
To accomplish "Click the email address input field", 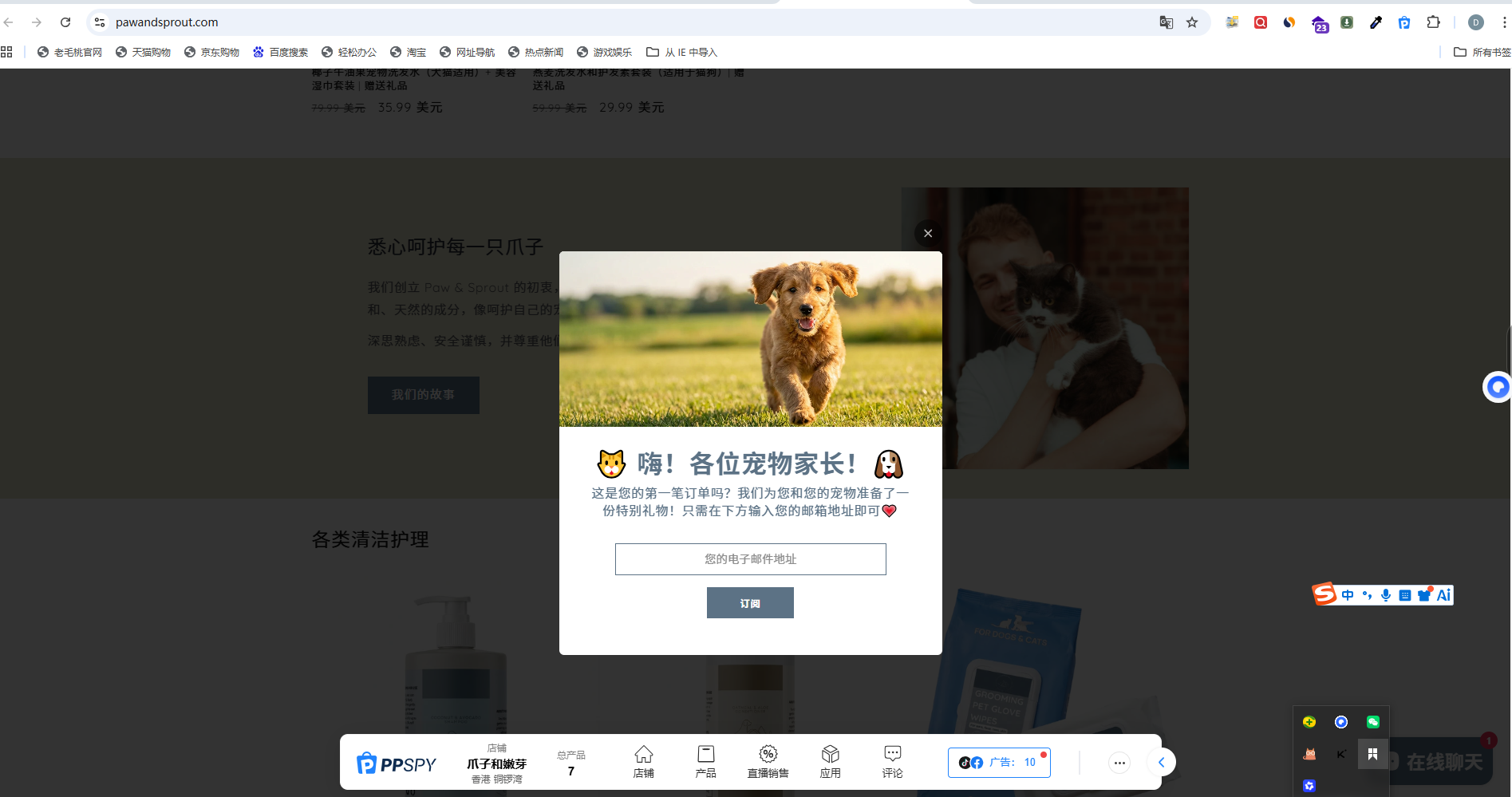I will coord(750,559).
